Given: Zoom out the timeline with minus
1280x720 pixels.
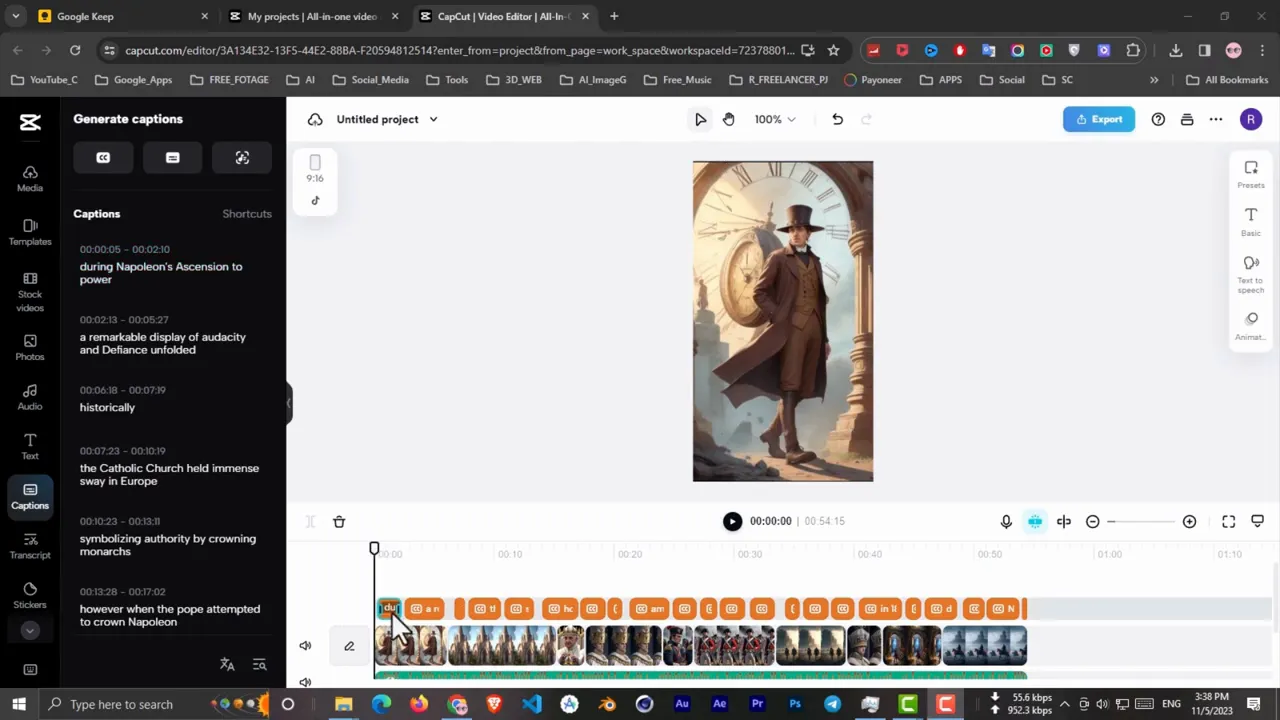Looking at the screenshot, I should click(1093, 521).
